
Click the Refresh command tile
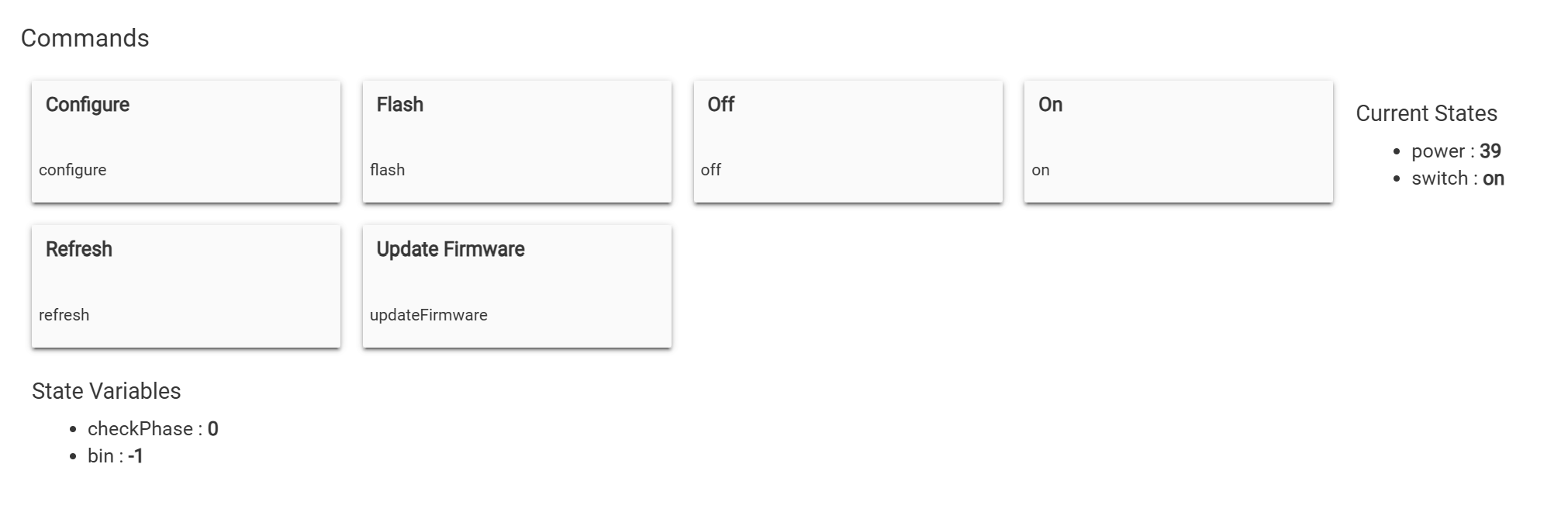click(185, 286)
